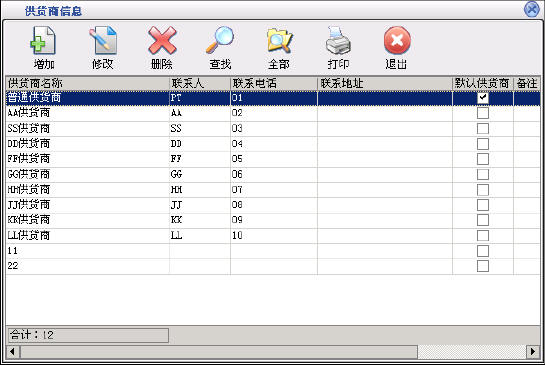The width and height of the screenshot is (545, 365).
Task: Select the supplier row named 22
Action: (88, 266)
